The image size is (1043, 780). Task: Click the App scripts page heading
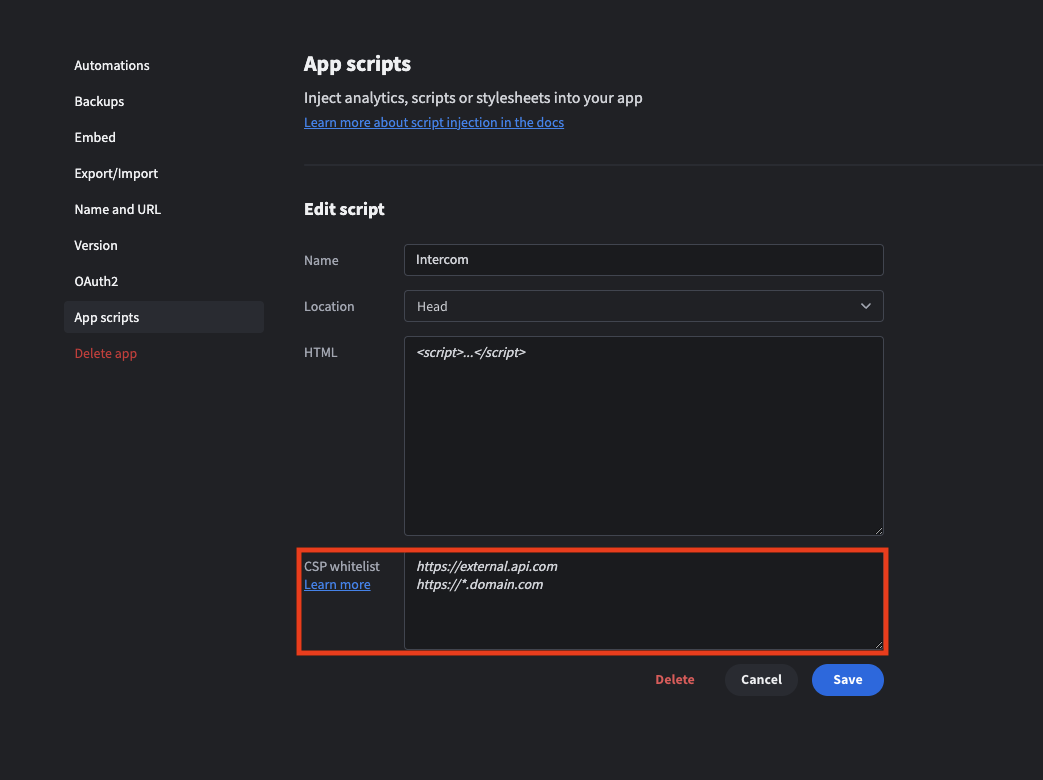(x=357, y=64)
